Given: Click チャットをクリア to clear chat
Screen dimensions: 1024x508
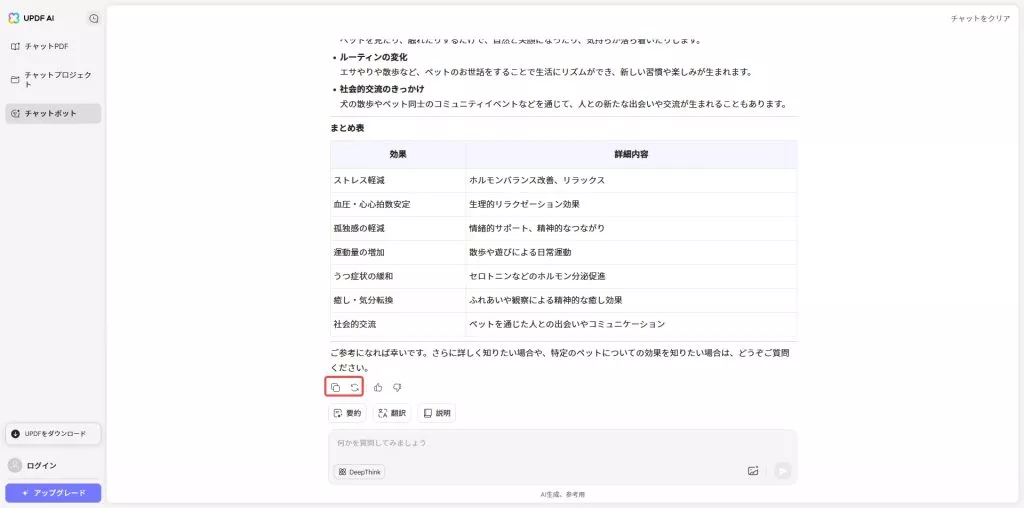Looking at the screenshot, I should click(980, 19).
